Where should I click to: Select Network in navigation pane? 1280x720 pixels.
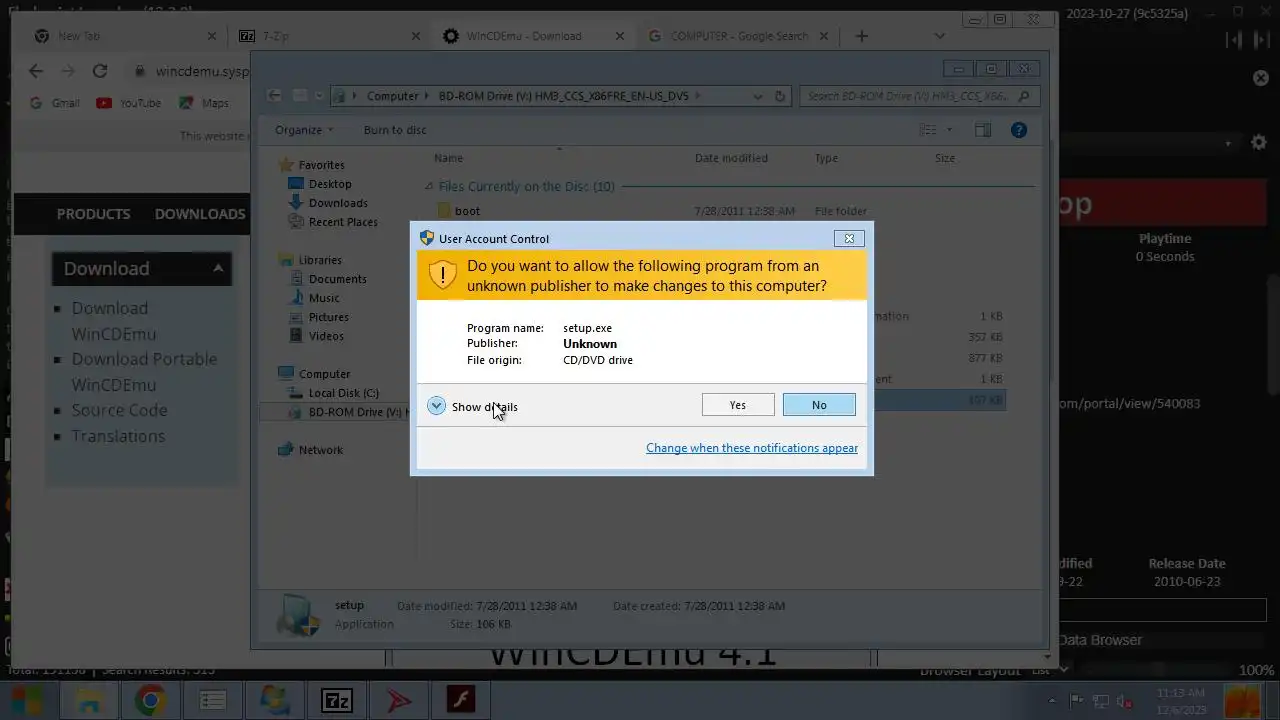point(321,450)
